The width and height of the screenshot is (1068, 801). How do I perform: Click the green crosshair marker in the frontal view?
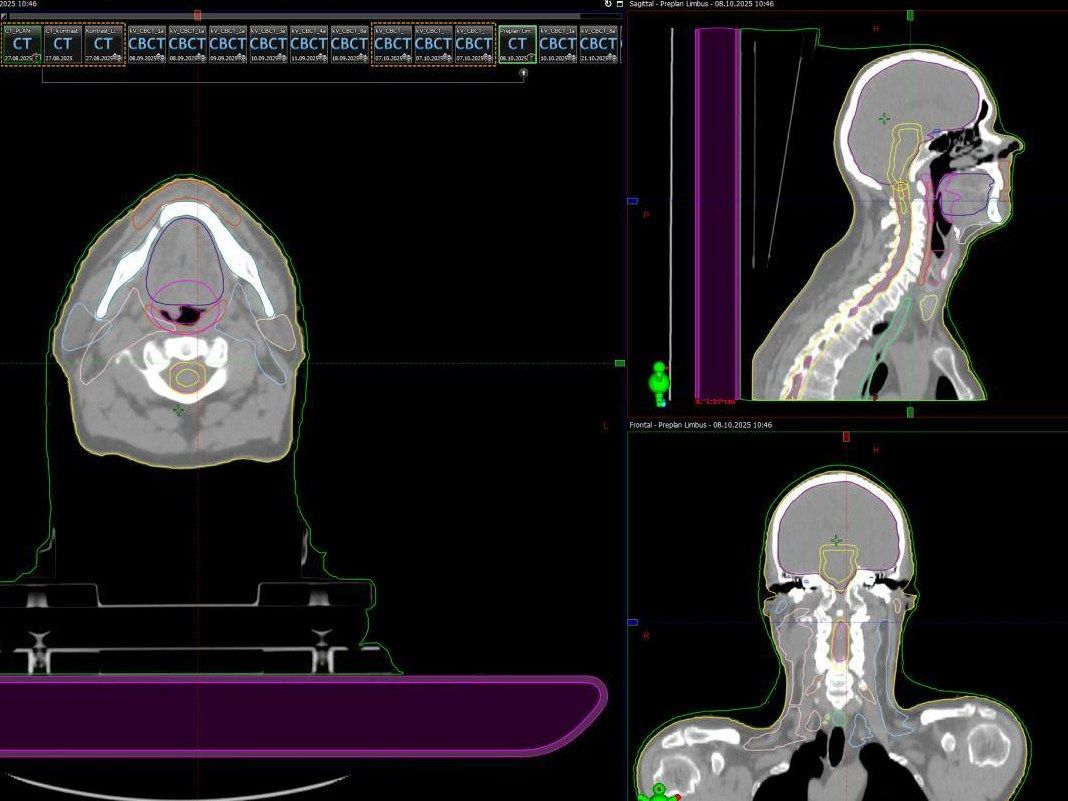[x=836, y=541]
